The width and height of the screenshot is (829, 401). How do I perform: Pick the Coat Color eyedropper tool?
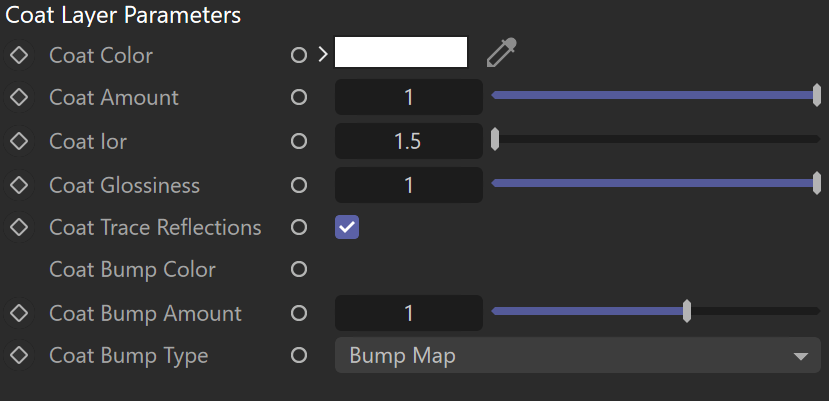click(x=501, y=53)
